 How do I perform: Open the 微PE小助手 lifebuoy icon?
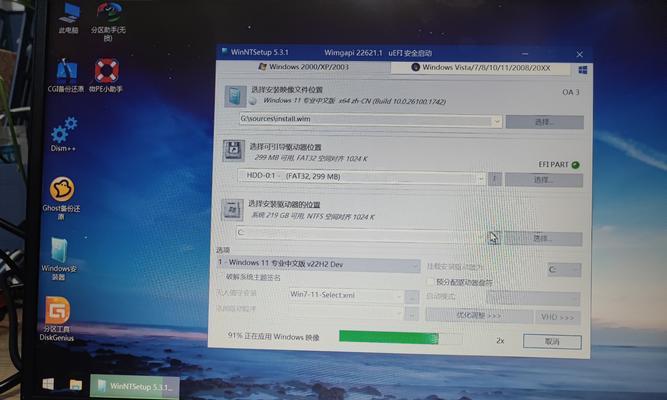[x=106, y=76]
